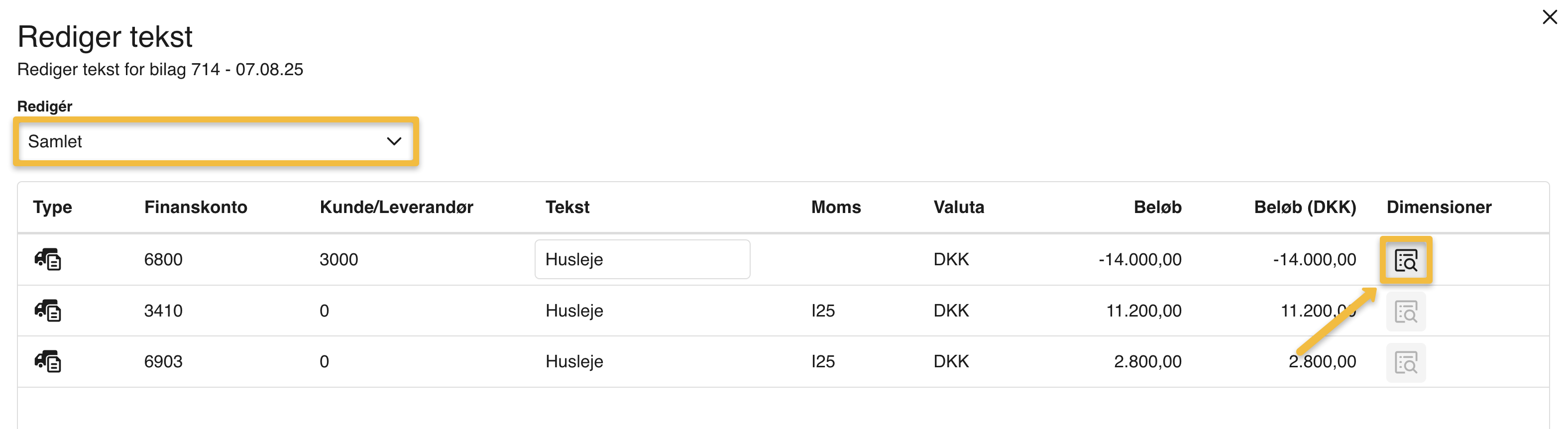Click the Dimensioner column header
1568x429 pixels.
tap(1439, 207)
